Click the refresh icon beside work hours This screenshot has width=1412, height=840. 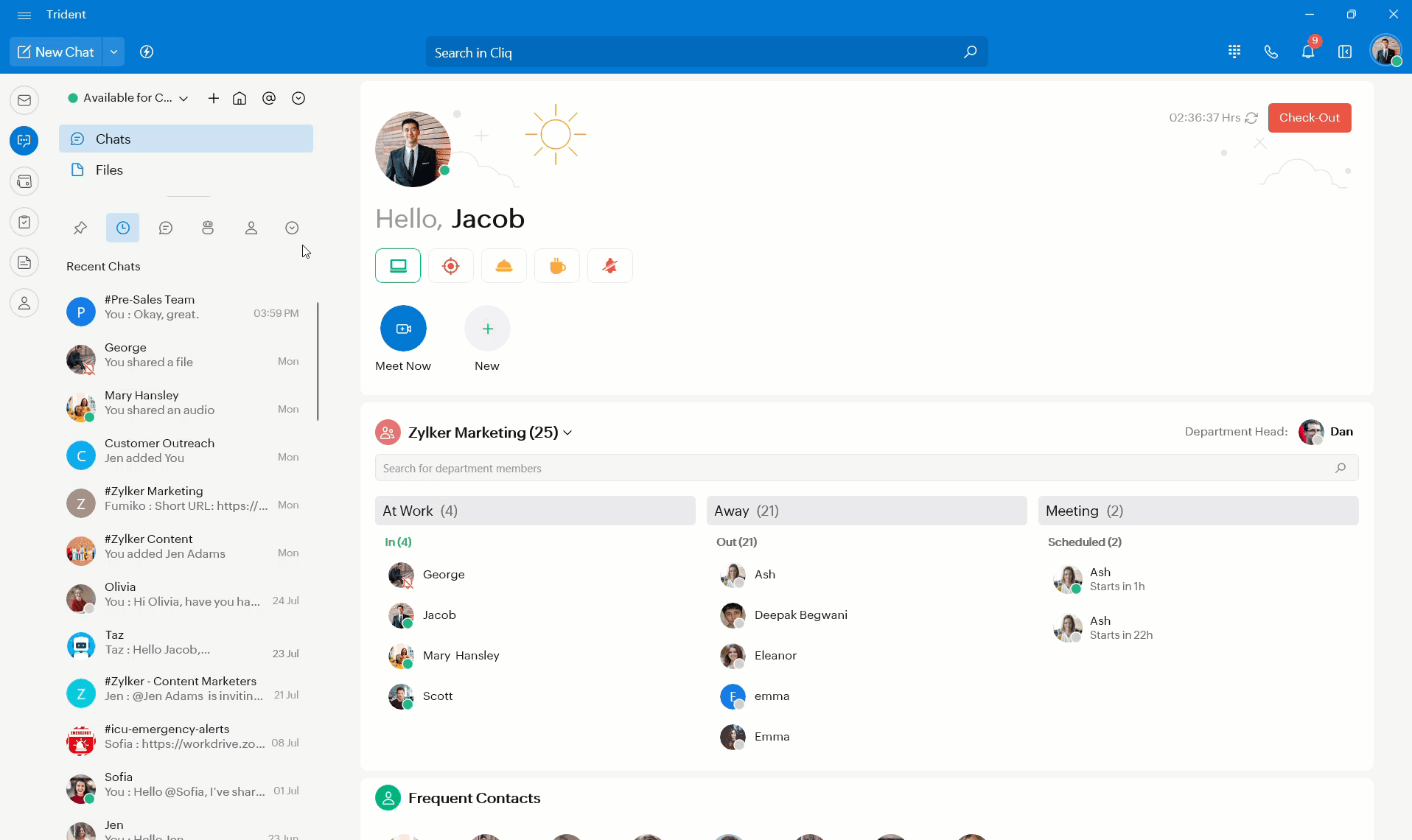[1251, 118]
